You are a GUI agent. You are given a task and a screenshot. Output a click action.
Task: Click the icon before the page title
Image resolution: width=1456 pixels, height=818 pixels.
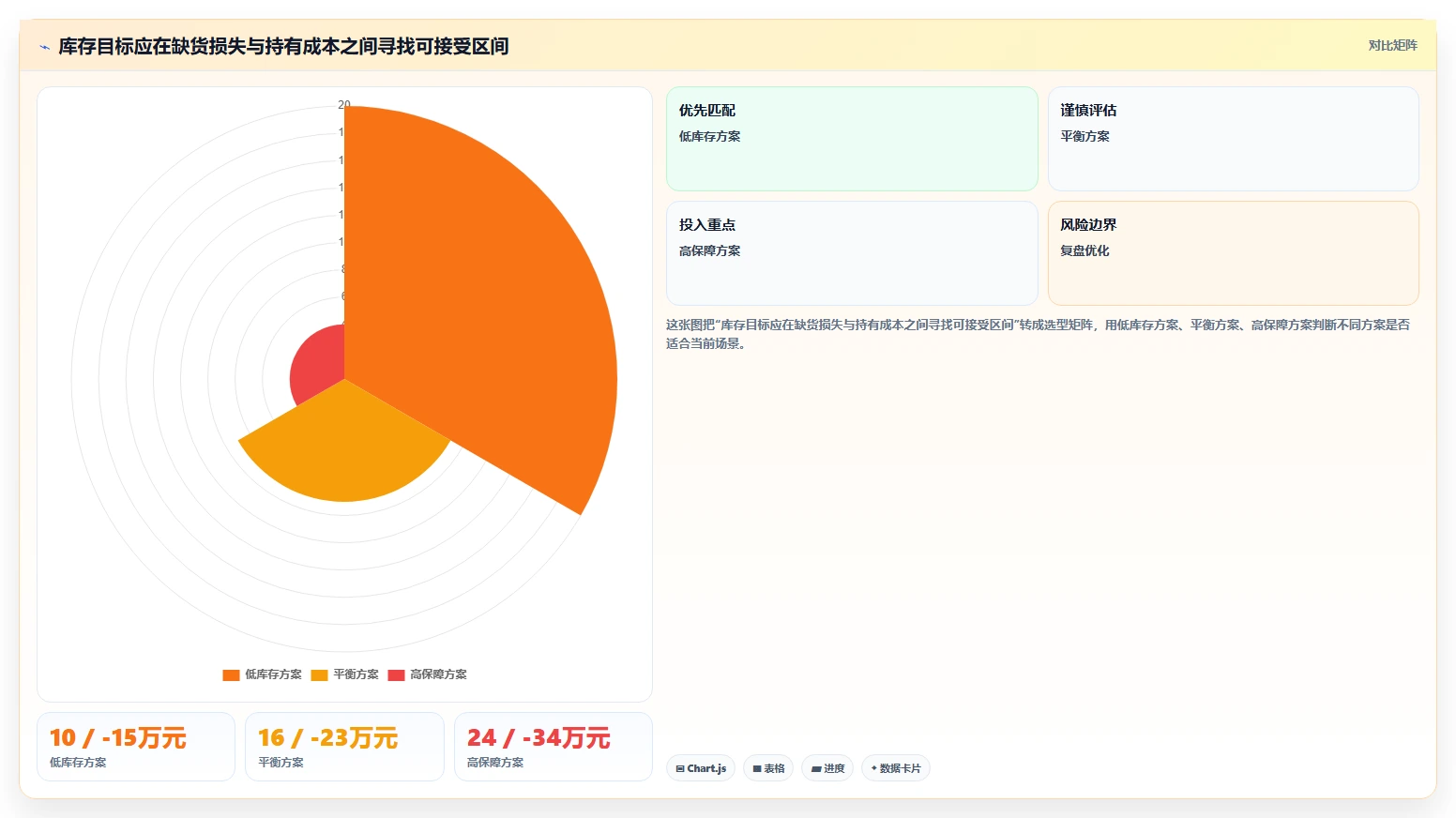[x=44, y=47]
